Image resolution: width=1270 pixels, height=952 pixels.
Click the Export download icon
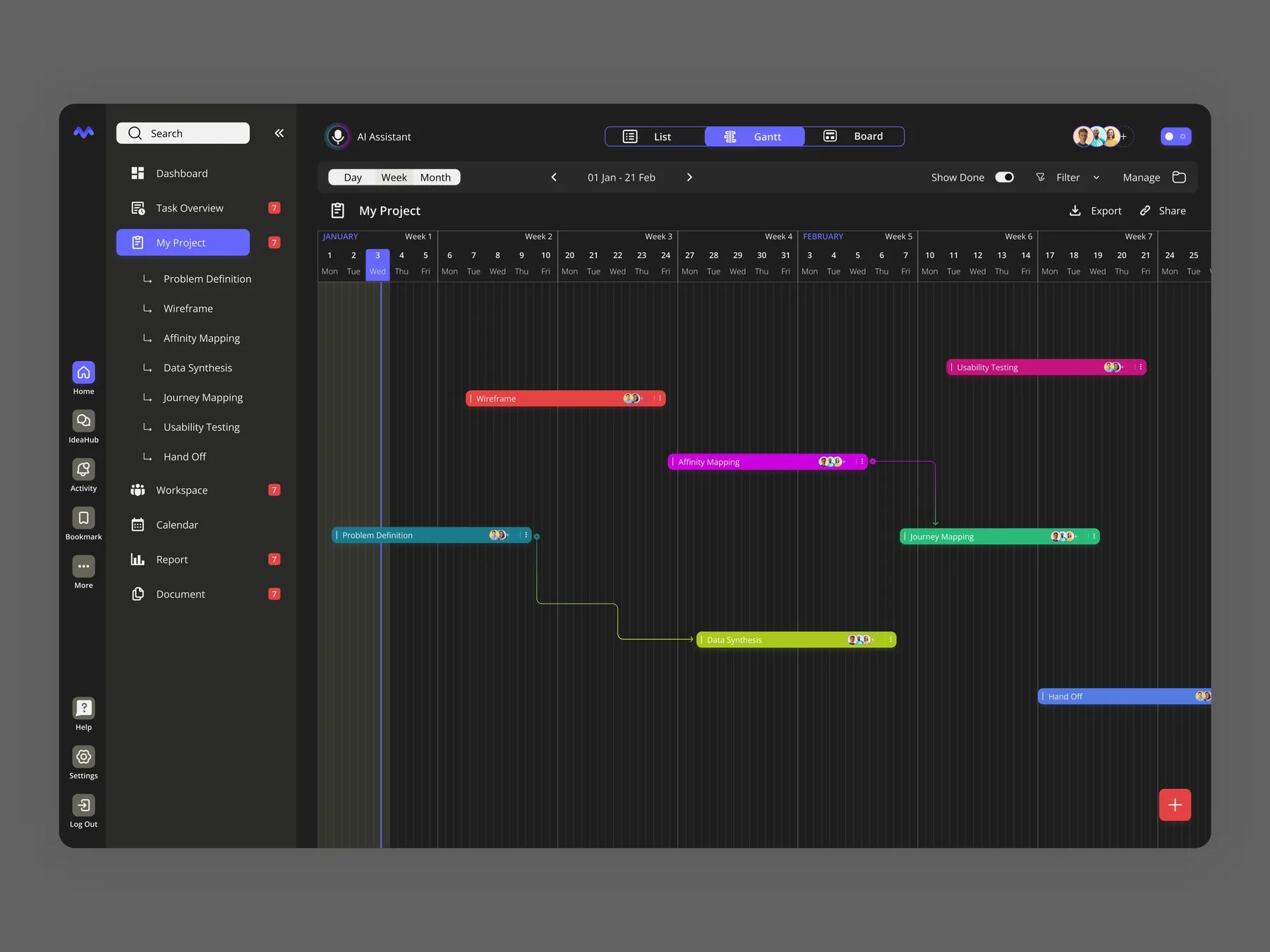point(1075,211)
